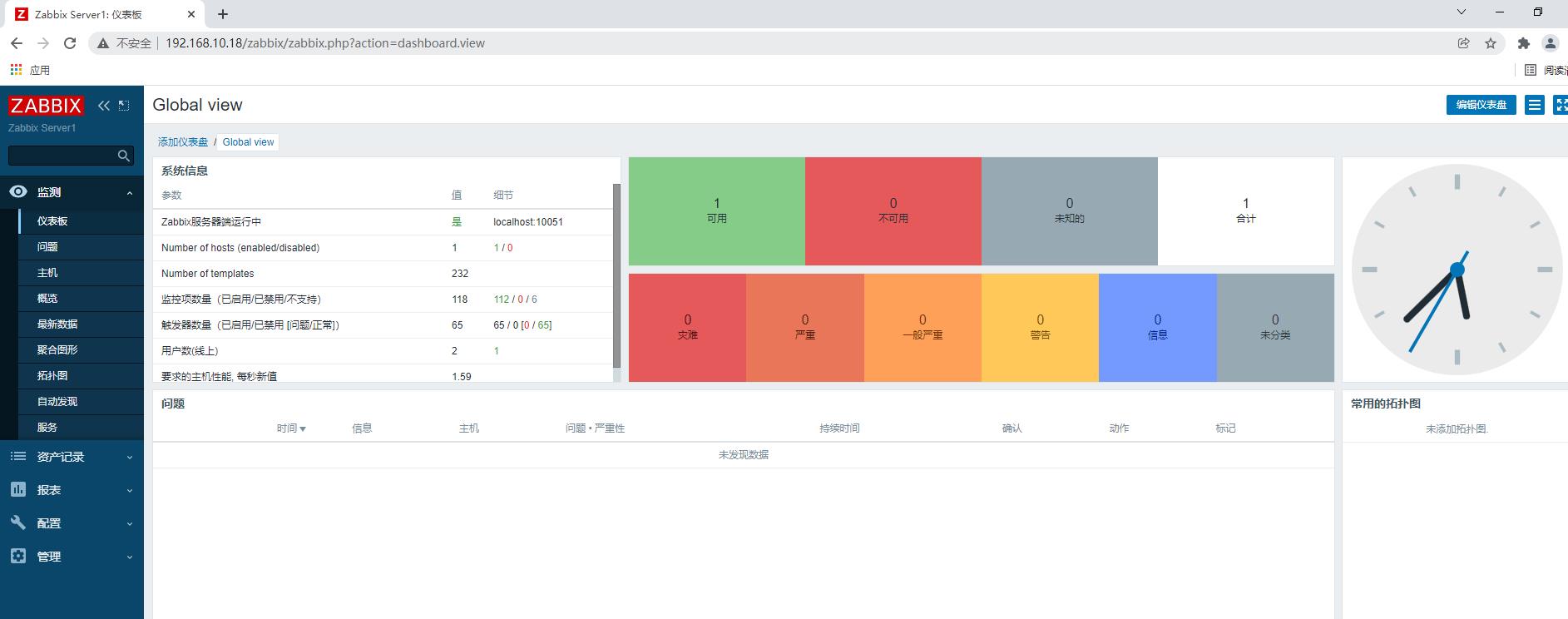Collapse sidebar with double-arrow icon

(104, 106)
